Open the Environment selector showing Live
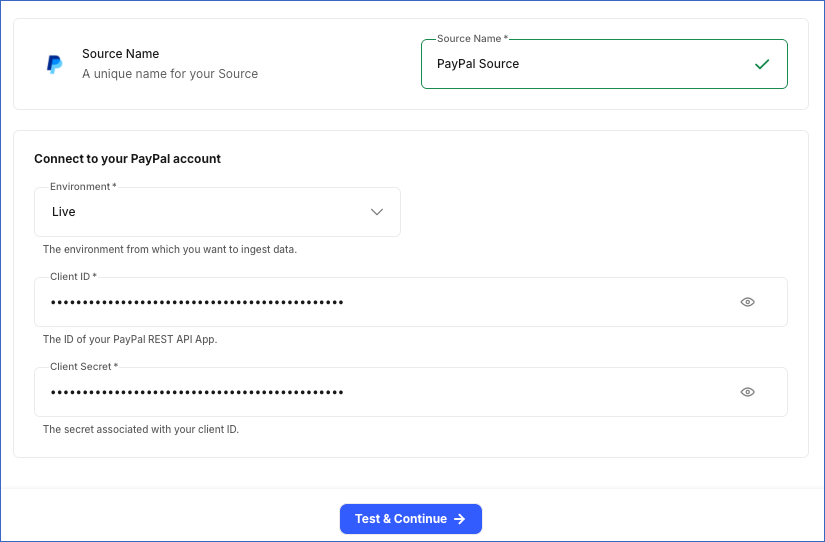 (217, 212)
